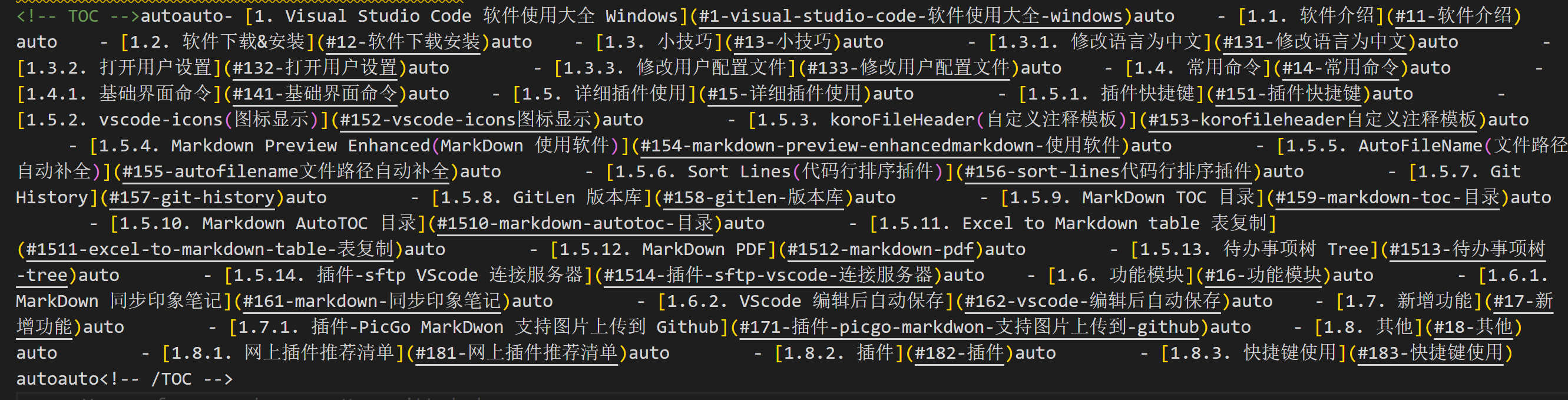Open the #1512-markdown-pdf link
Viewport: 1568px width, 400px height.
(881, 249)
